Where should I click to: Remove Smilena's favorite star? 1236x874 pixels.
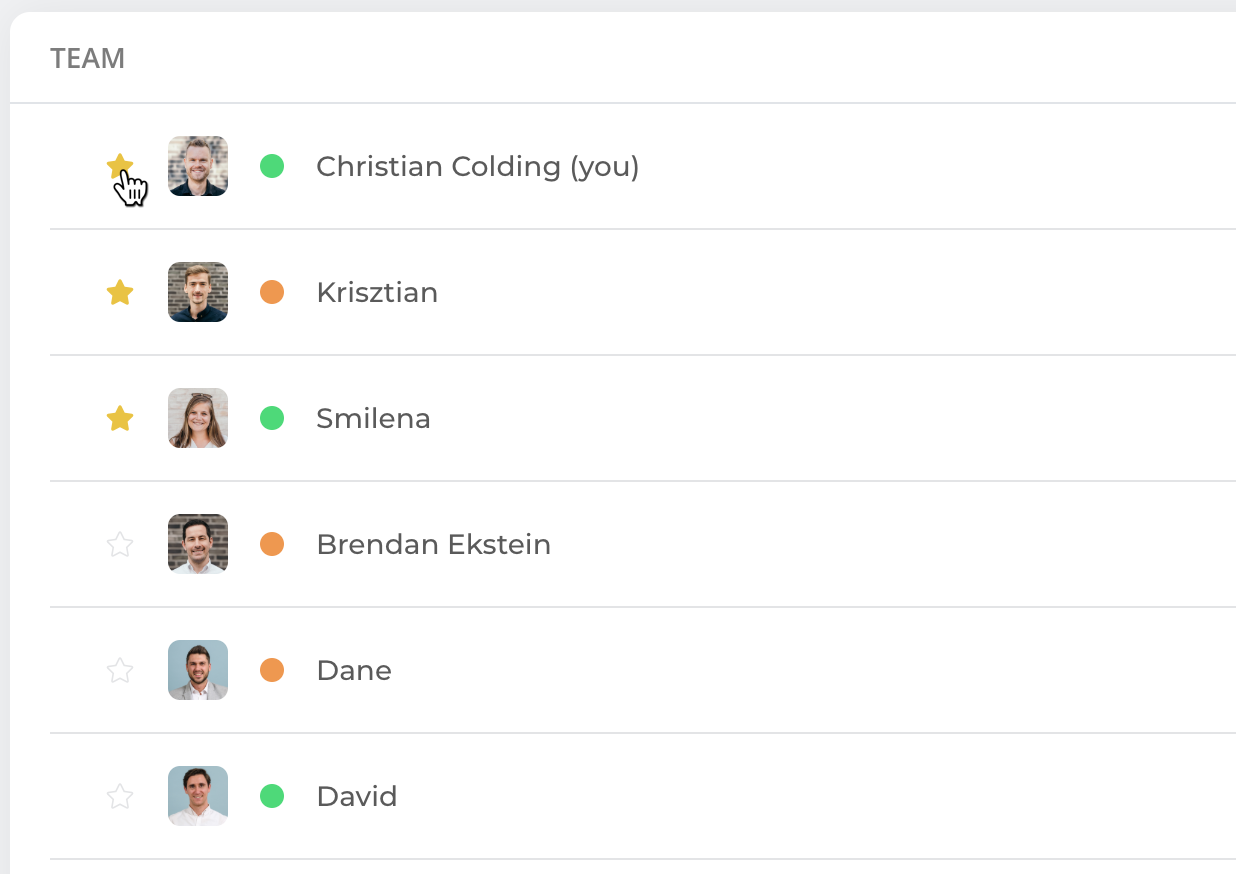120,418
